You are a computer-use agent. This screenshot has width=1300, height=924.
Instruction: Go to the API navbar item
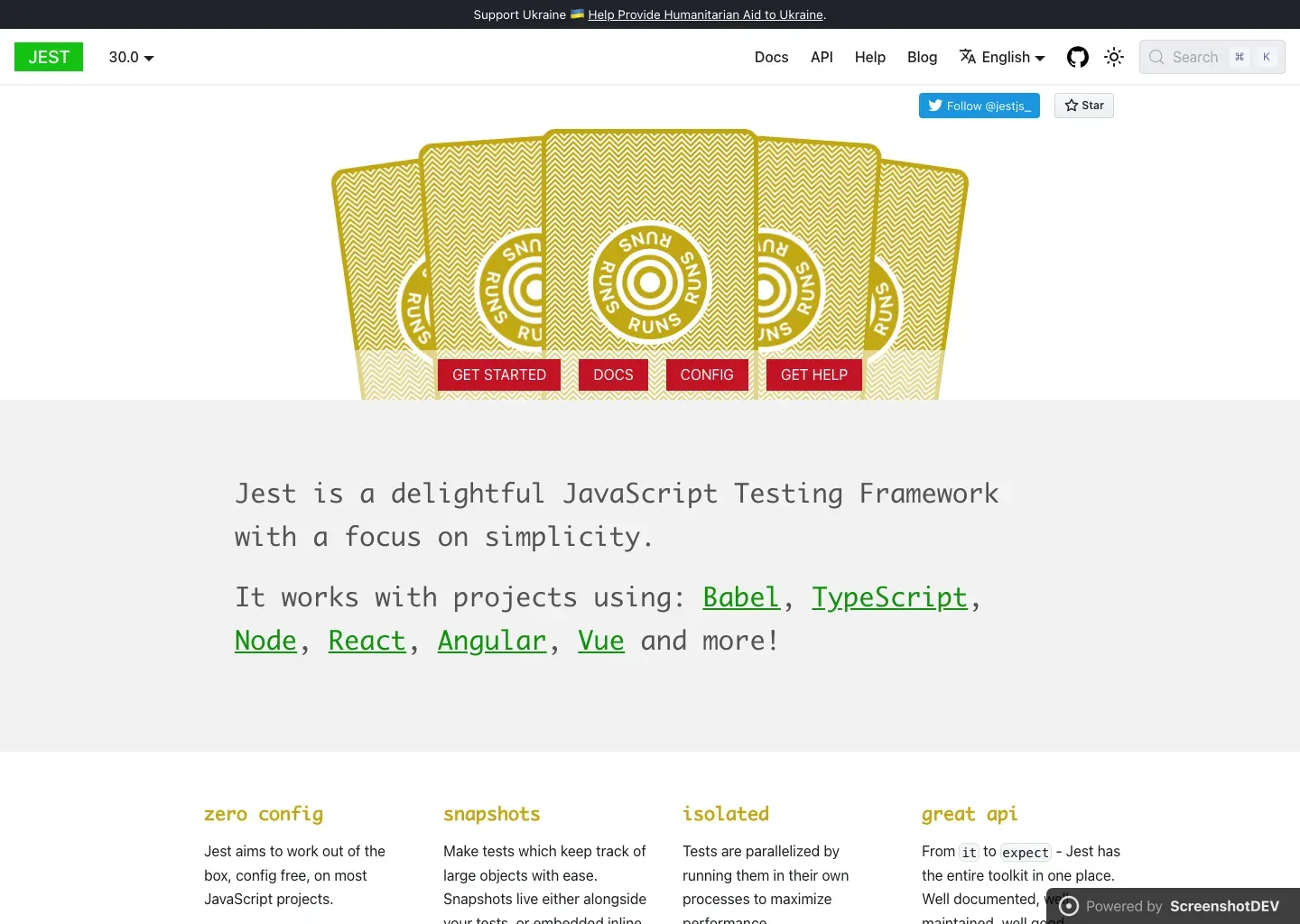coord(822,57)
